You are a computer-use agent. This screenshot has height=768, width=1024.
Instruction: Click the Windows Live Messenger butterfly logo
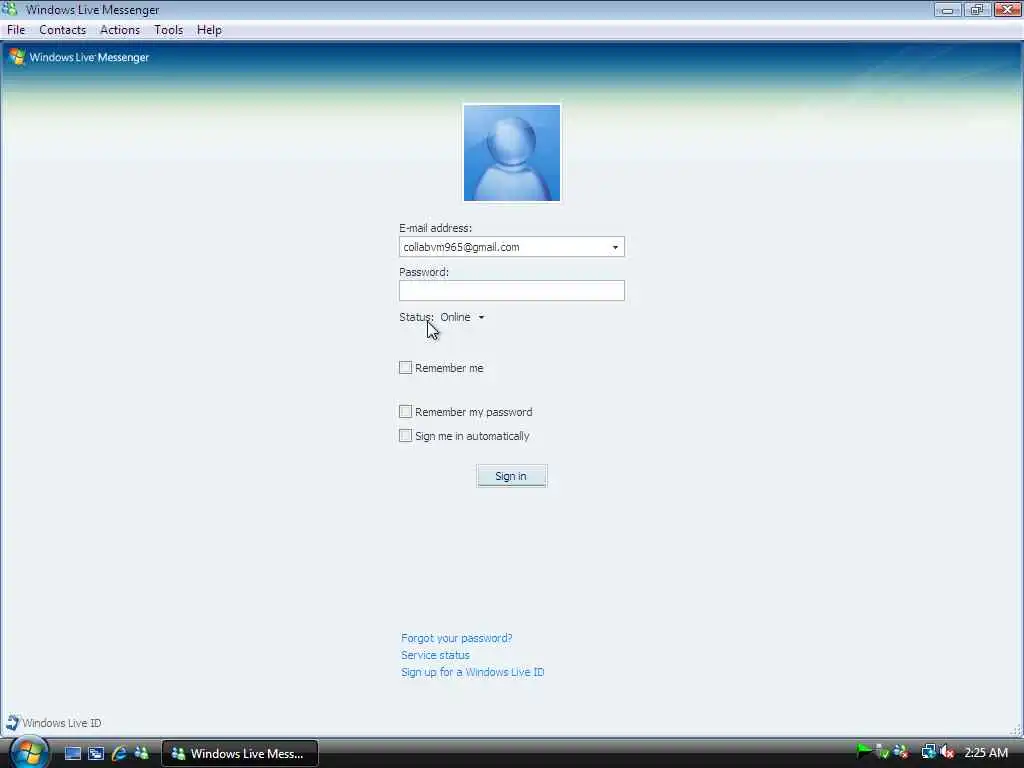coord(17,57)
